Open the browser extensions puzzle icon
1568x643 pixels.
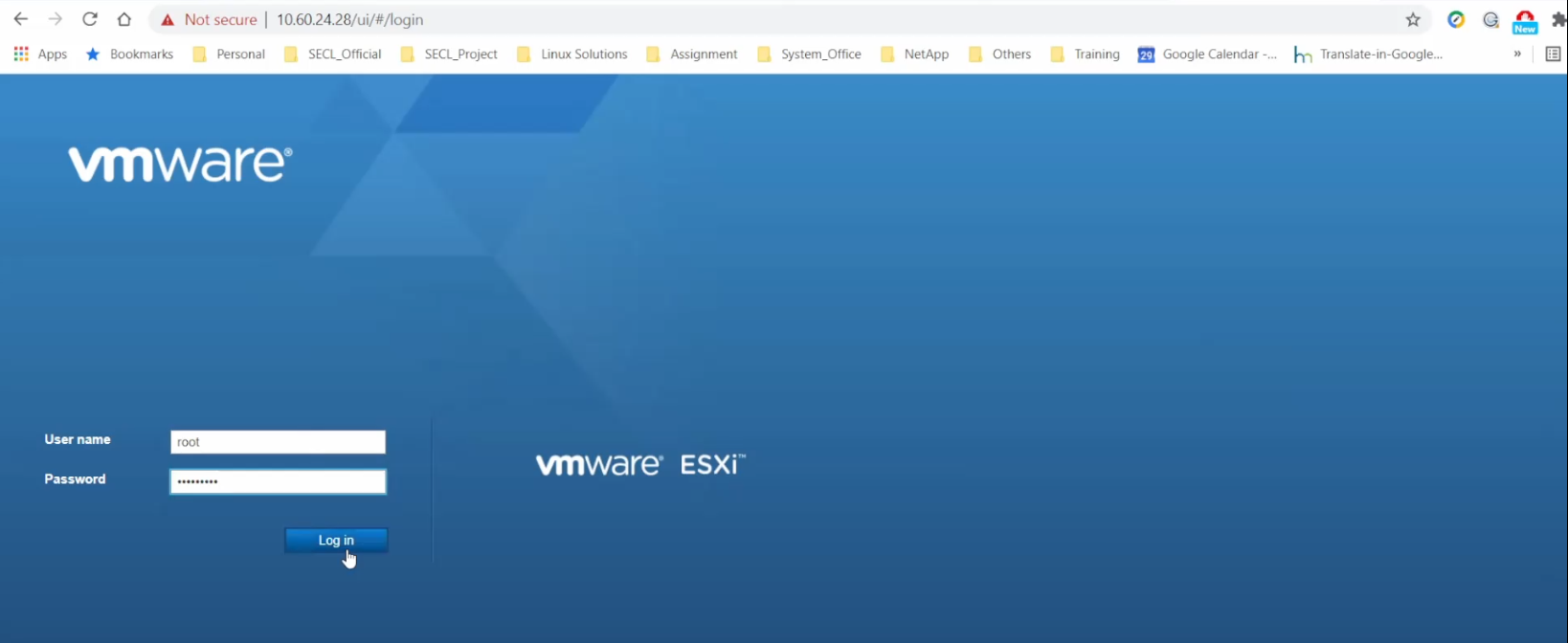(1558, 19)
